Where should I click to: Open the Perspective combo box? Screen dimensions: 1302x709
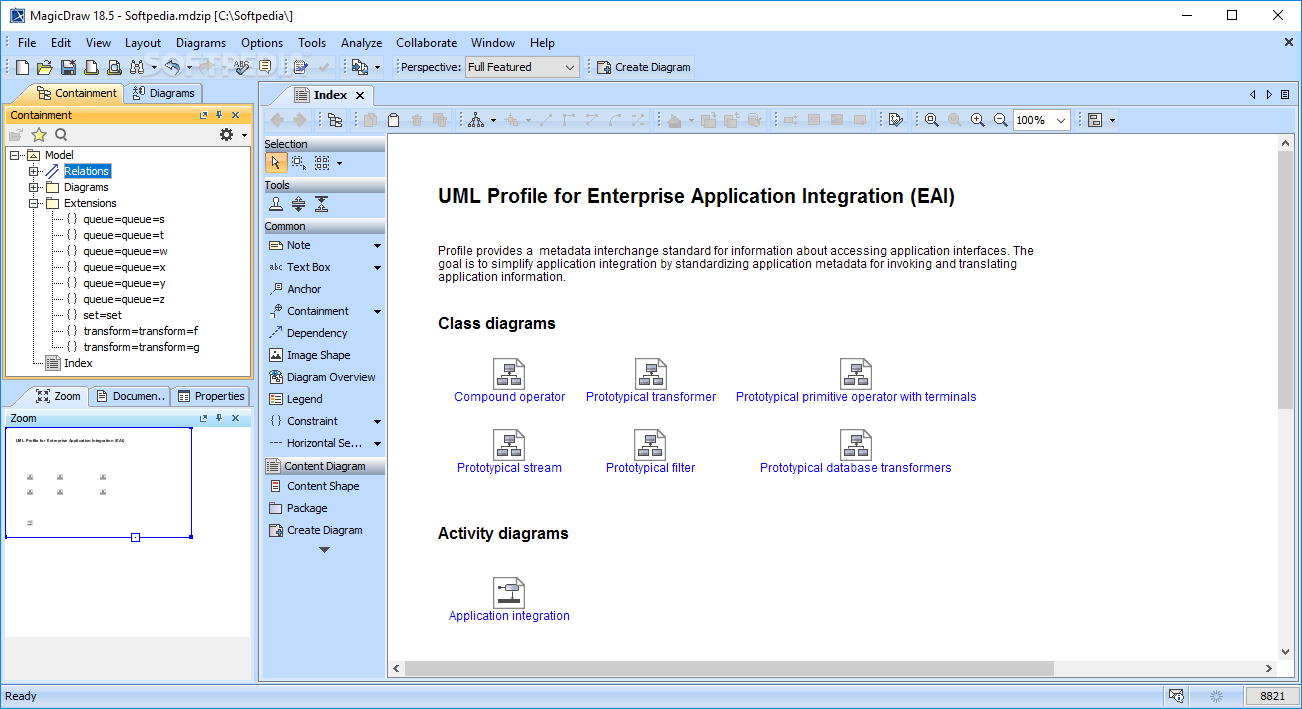click(x=522, y=67)
